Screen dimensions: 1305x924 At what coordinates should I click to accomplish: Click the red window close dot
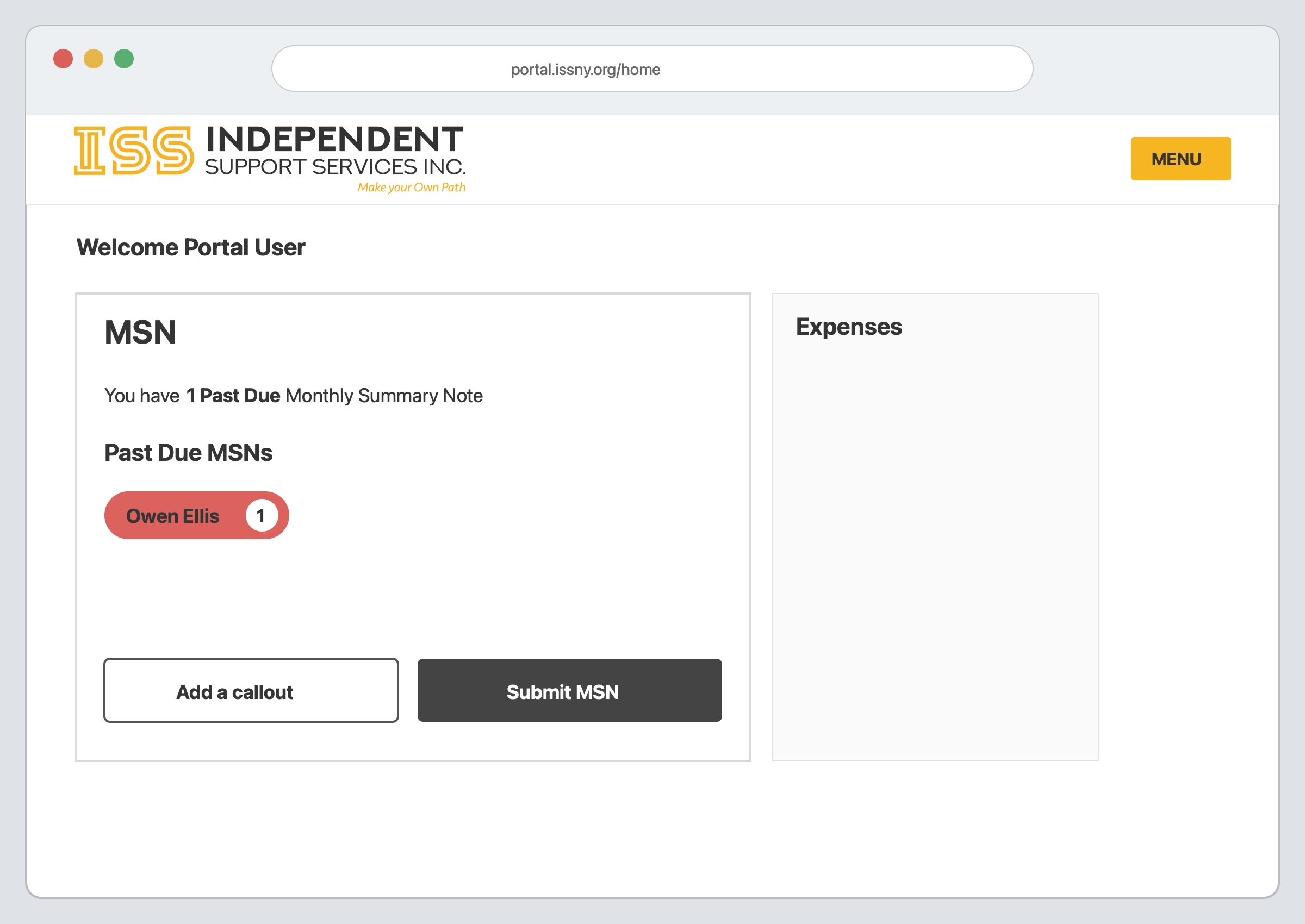tap(63, 59)
